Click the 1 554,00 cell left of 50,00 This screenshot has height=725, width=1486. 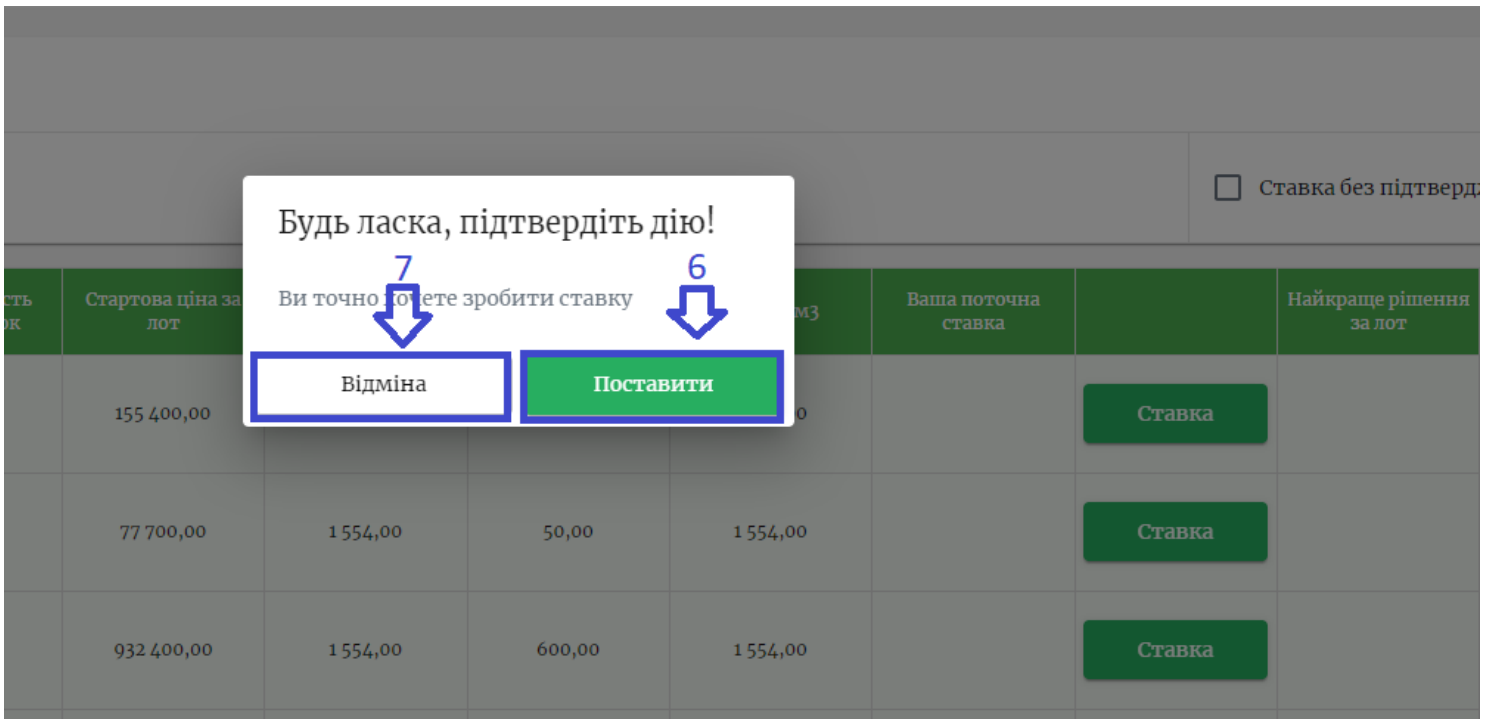pos(365,531)
